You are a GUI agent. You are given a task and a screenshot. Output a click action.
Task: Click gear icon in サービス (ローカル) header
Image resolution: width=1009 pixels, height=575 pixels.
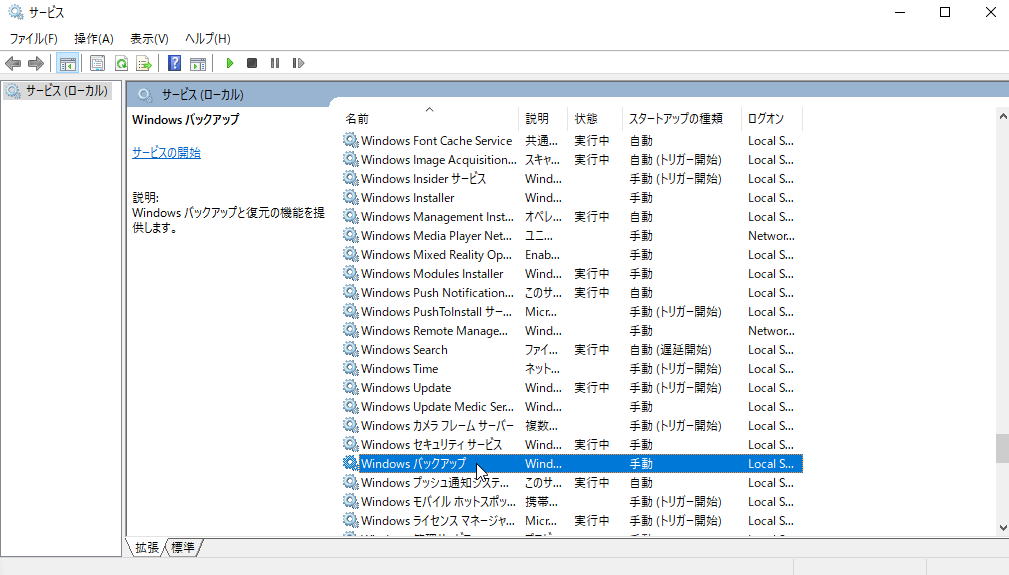[x=145, y=95]
